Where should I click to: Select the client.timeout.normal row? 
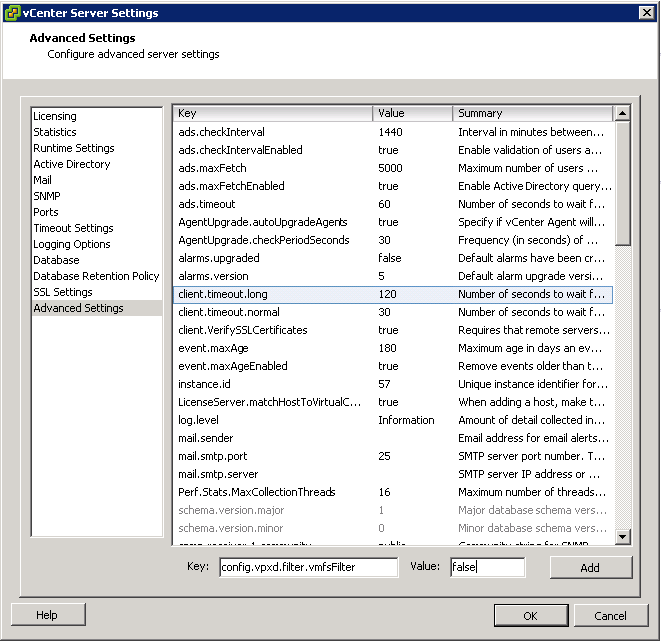393,313
